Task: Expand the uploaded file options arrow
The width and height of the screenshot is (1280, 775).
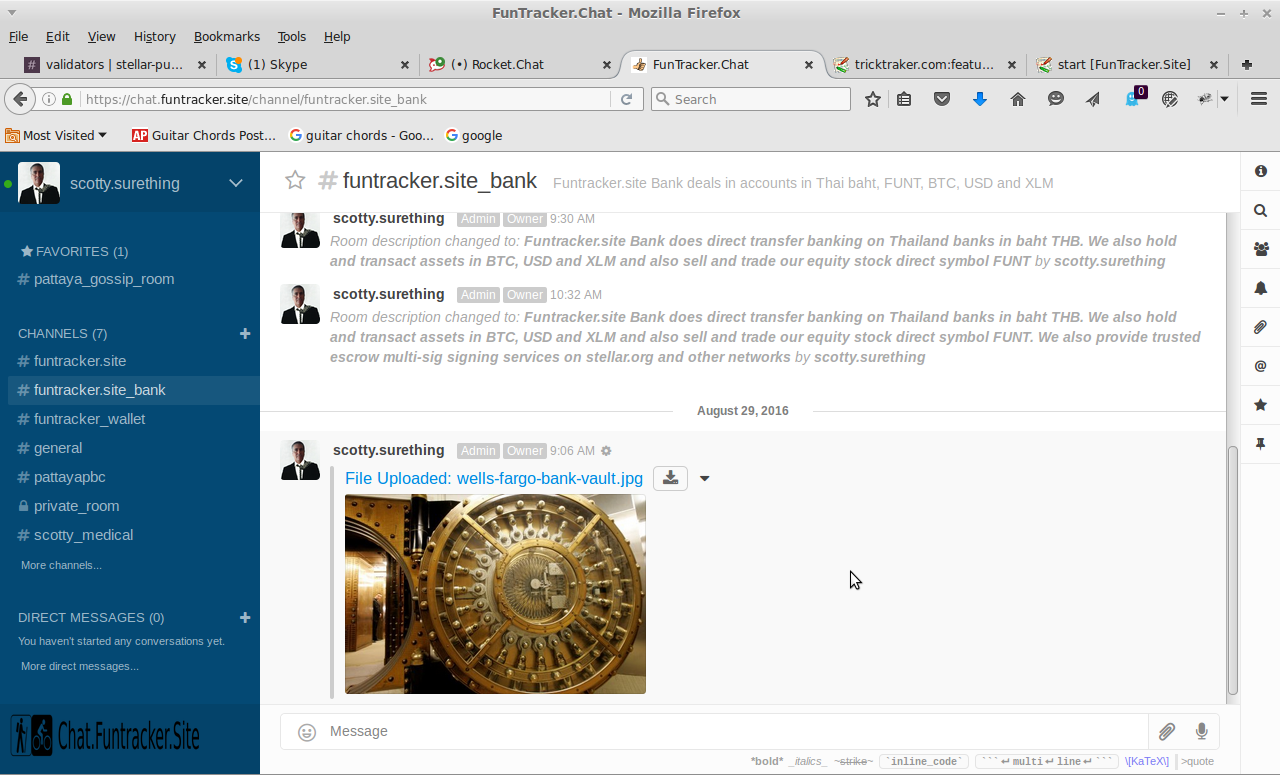Action: pos(705,479)
